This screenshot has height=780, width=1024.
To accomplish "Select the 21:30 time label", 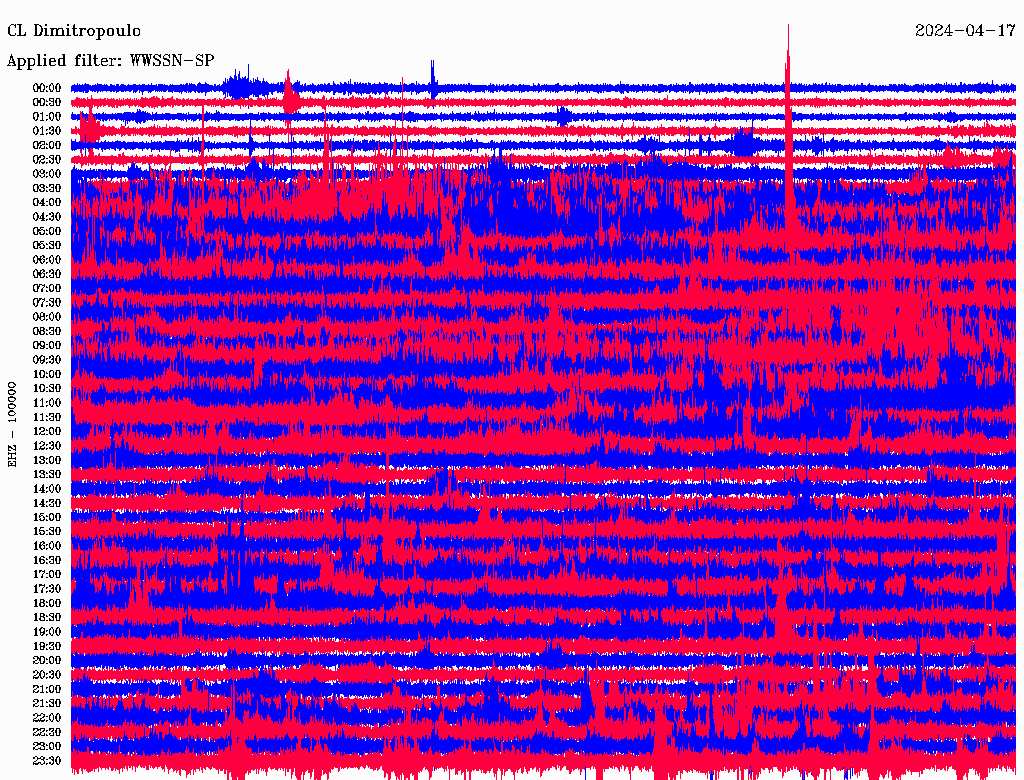I will [47, 703].
